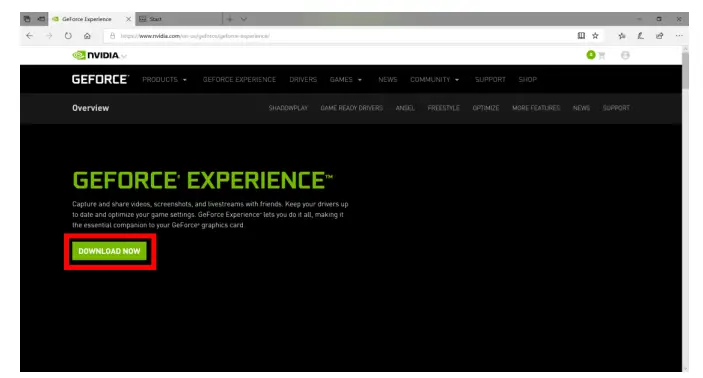
Task: Select the Overview section heading
Action: pyautogui.click(x=91, y=108)
